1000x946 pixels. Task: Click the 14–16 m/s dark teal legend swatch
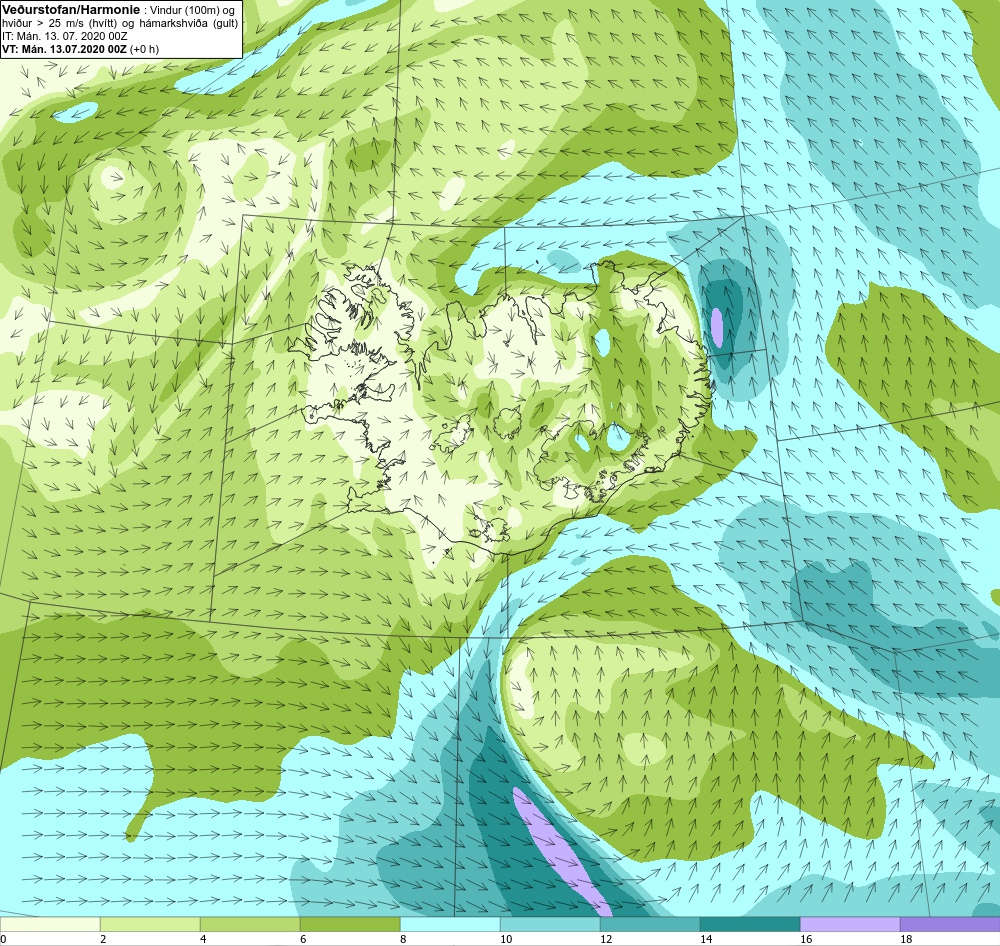pyautogui.click(x=750, y=924)
